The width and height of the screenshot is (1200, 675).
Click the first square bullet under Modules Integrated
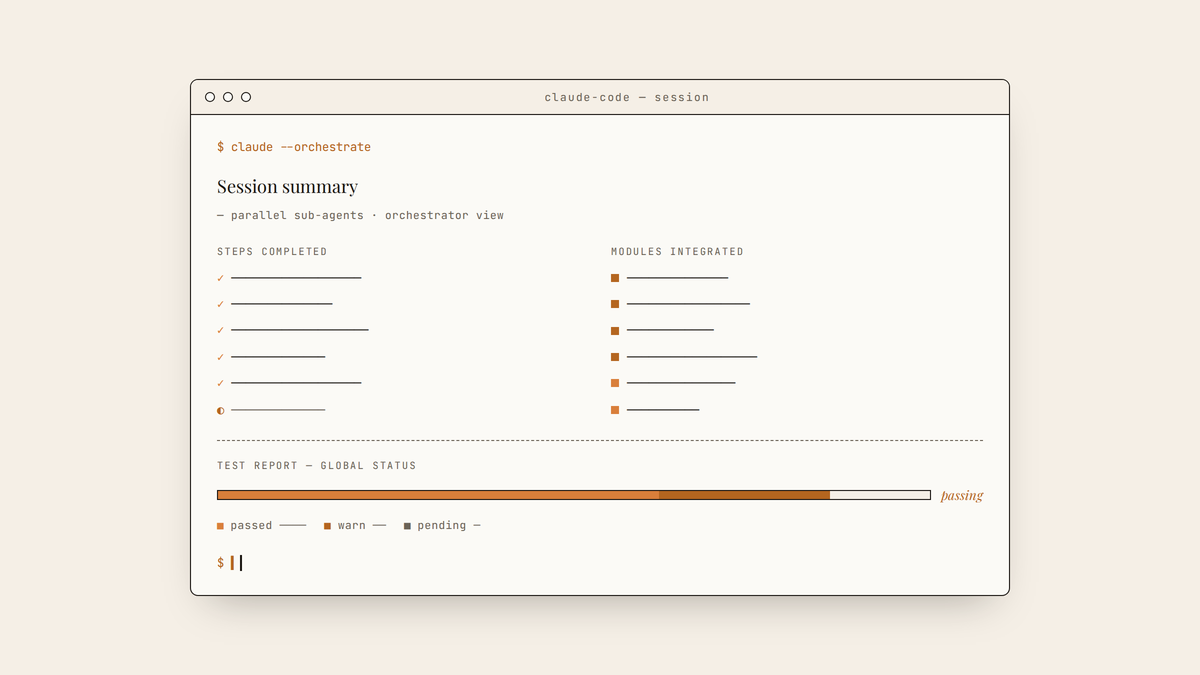pos(615,278)
